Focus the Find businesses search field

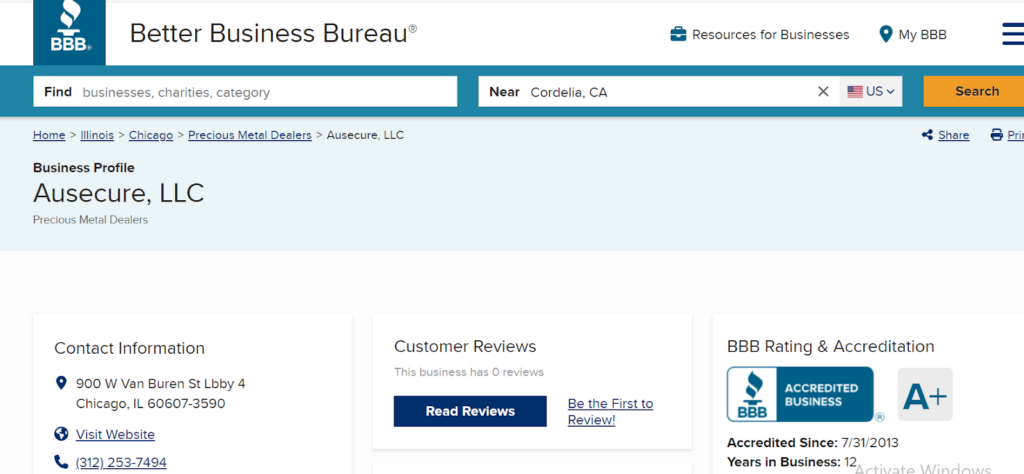pos(245,91)
